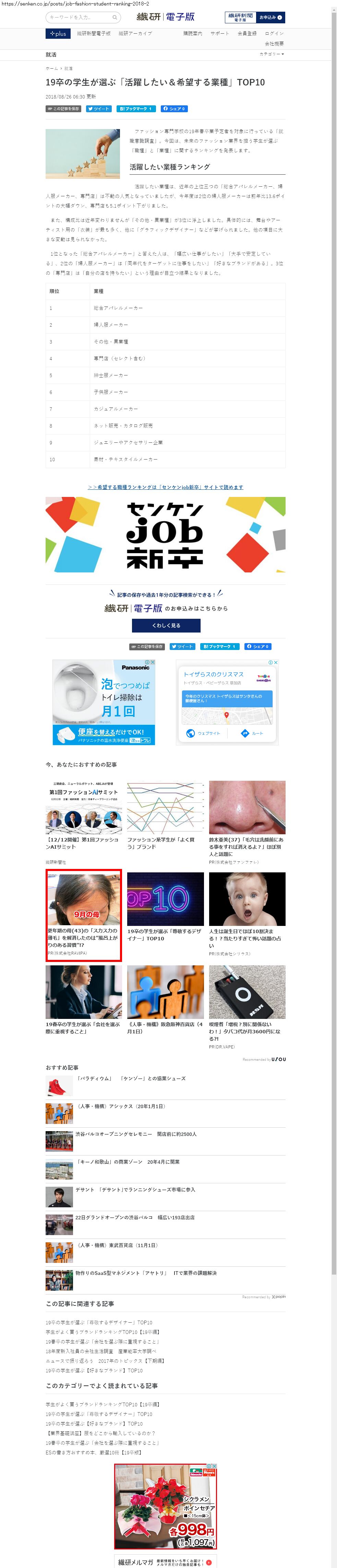337x1568 pixels.
Task: Click the くわしく見る button
Action: pos(166,625)
